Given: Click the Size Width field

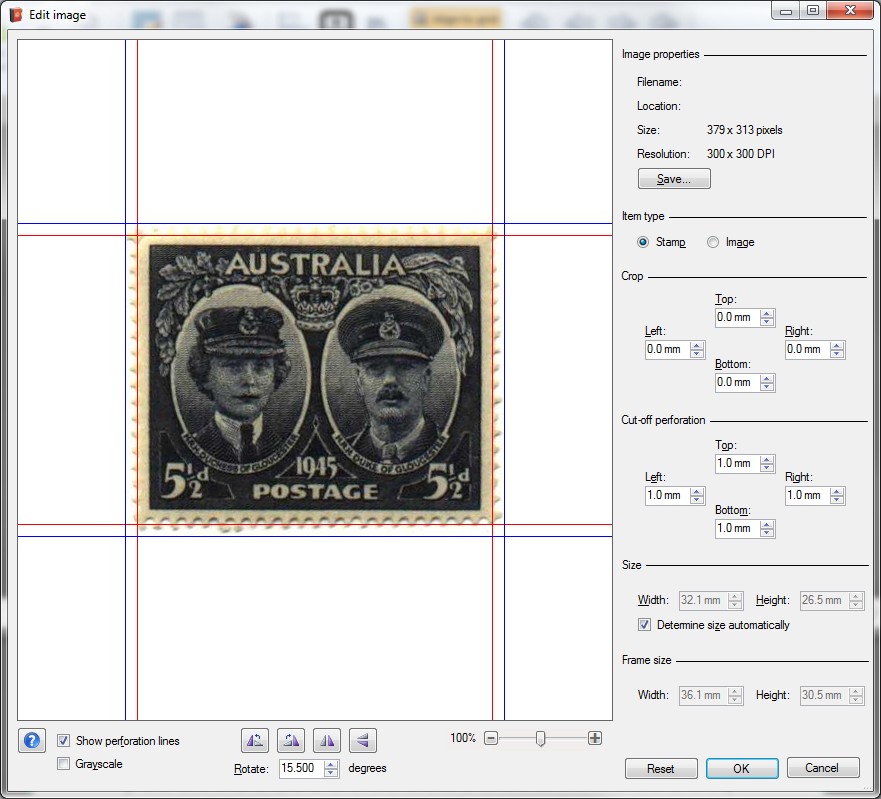Looking at the screenshot, I should [704, 601].
